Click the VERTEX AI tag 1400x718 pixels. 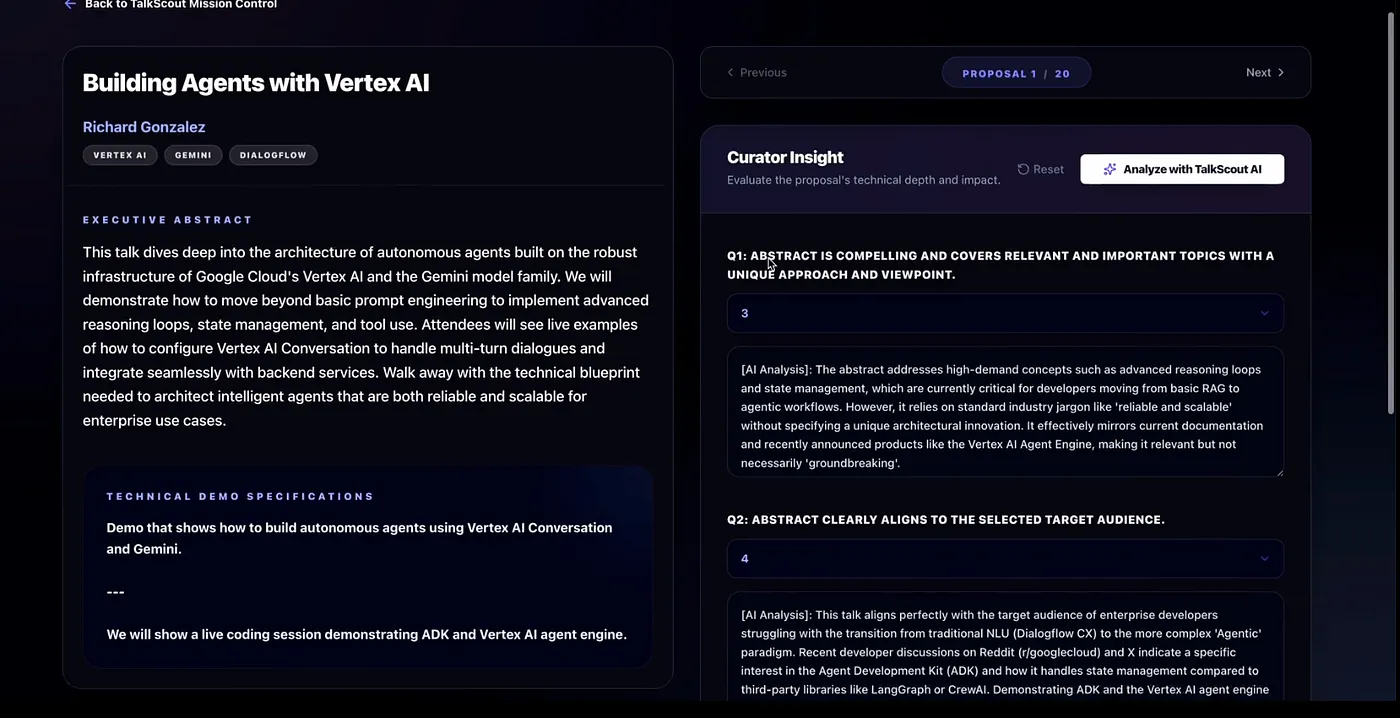[x=120, y=155]
